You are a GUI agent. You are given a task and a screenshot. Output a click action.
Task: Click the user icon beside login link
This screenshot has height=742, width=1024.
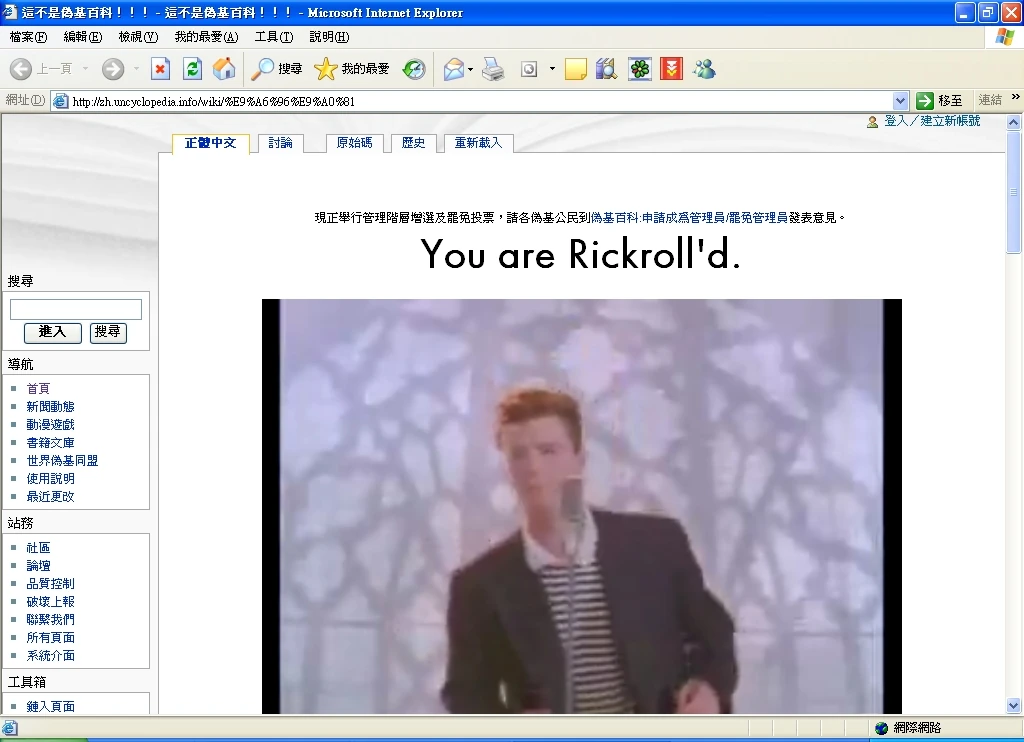tap(872, 122)
